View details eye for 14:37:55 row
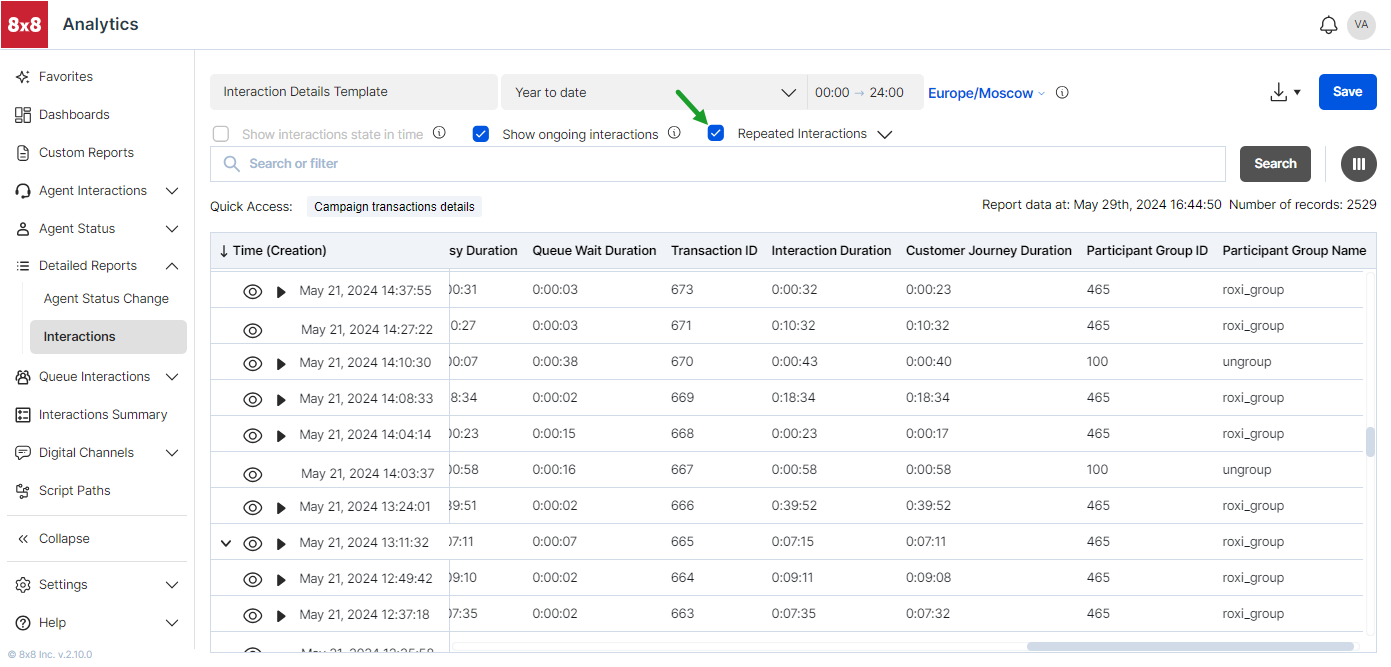This screenshot has width=1391, height=667. (x=253, y=292)
